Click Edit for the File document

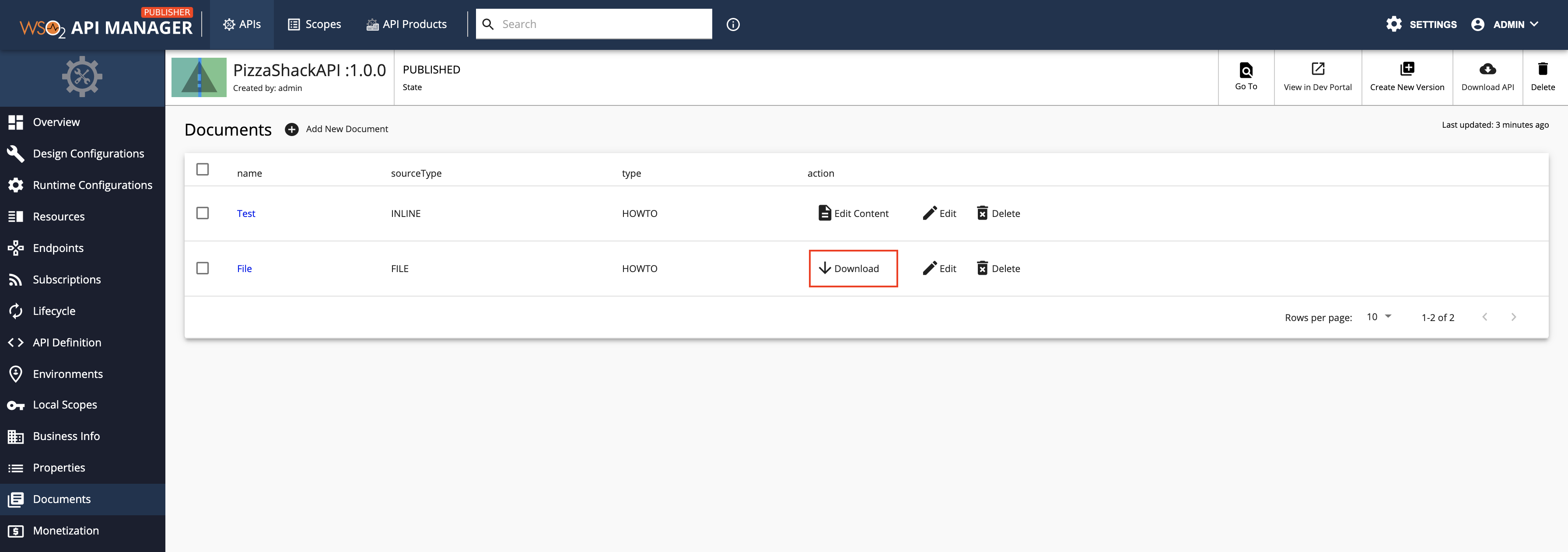click(939, 269)
